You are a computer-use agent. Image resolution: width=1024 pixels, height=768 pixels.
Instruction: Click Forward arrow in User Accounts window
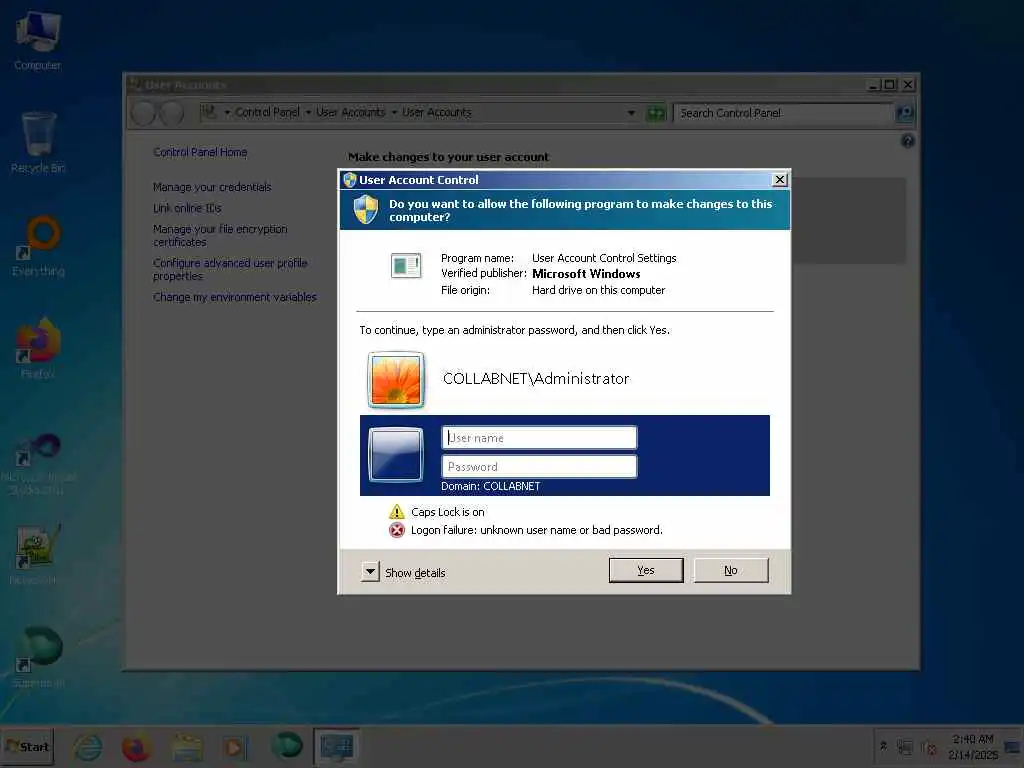click(172, 114)
